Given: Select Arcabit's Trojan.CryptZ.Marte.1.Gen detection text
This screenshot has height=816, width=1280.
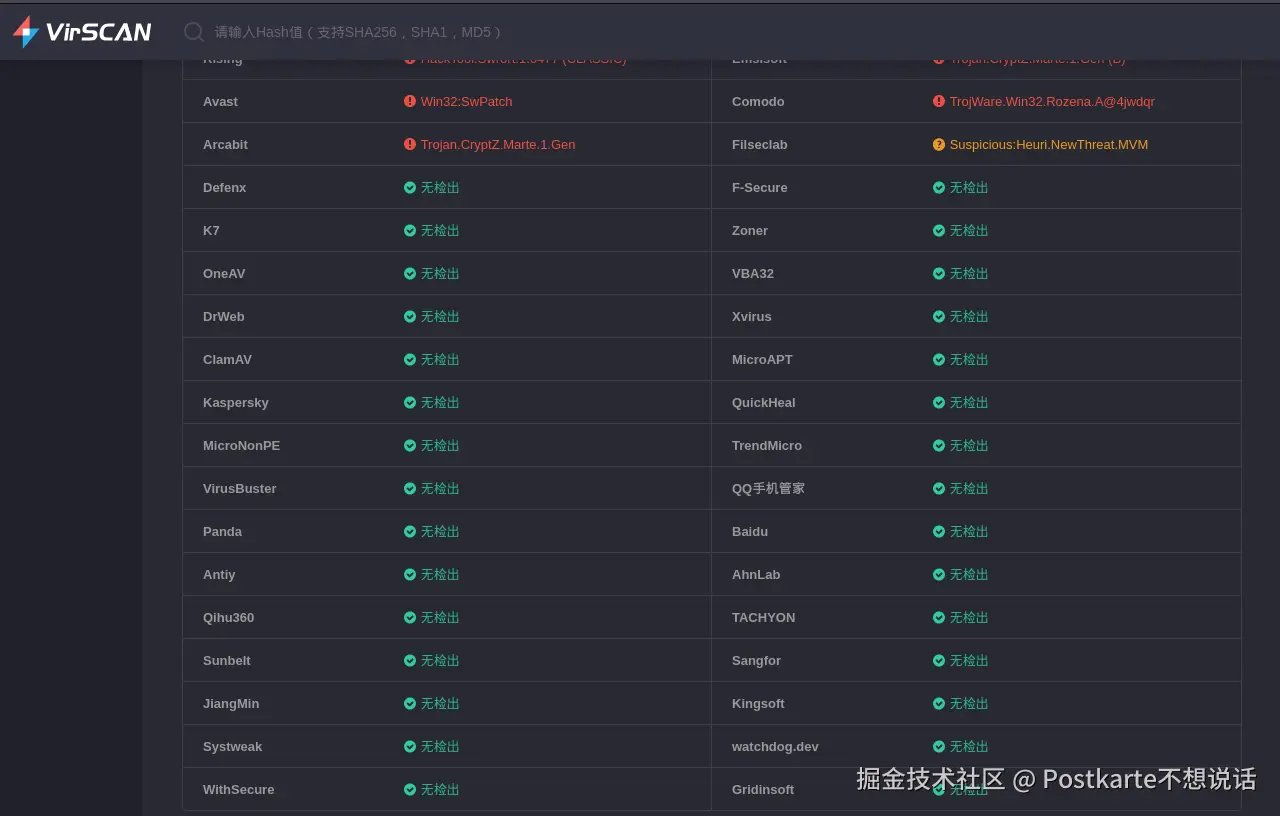Looking at the screenshot, I should 498,145.
